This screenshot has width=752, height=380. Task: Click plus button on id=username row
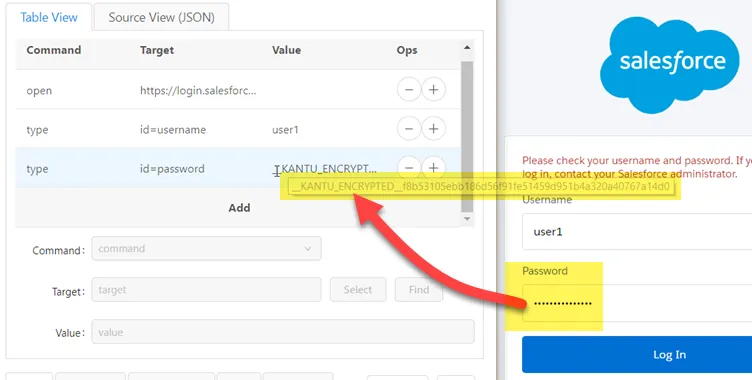coord(434,129)
